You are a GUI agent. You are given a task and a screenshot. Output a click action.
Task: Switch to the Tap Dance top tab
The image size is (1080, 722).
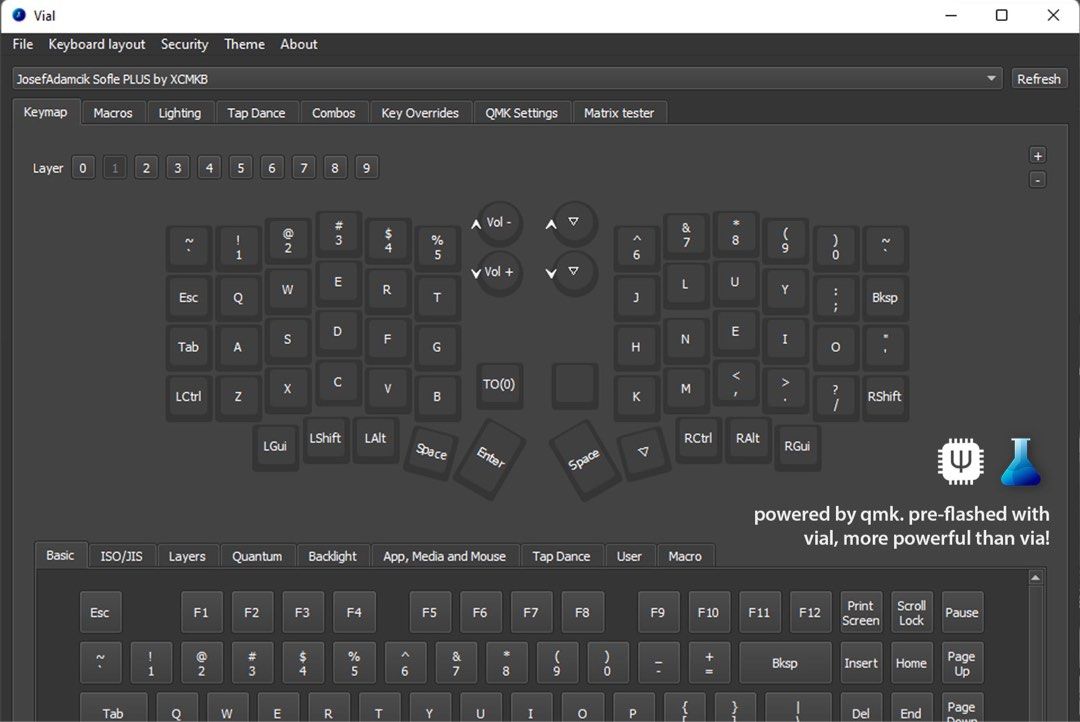point(256,113)
